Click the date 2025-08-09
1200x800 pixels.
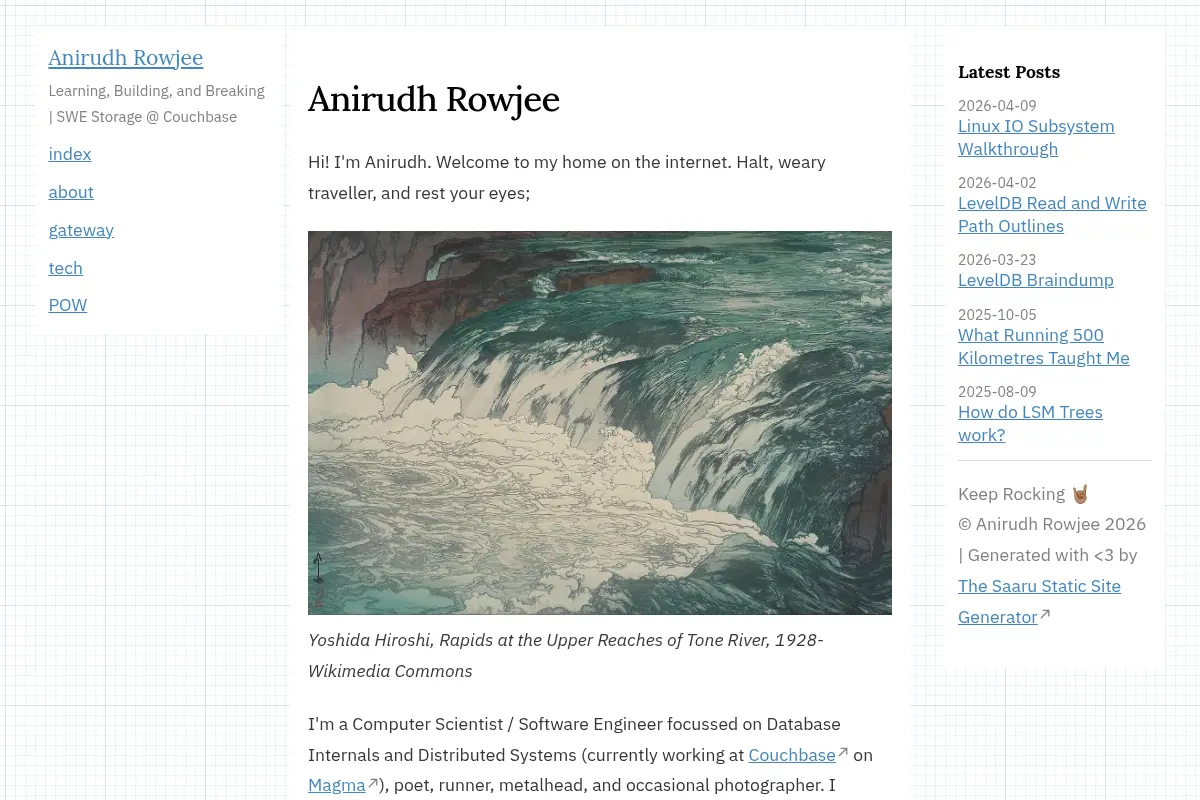(x=997, y=392)
